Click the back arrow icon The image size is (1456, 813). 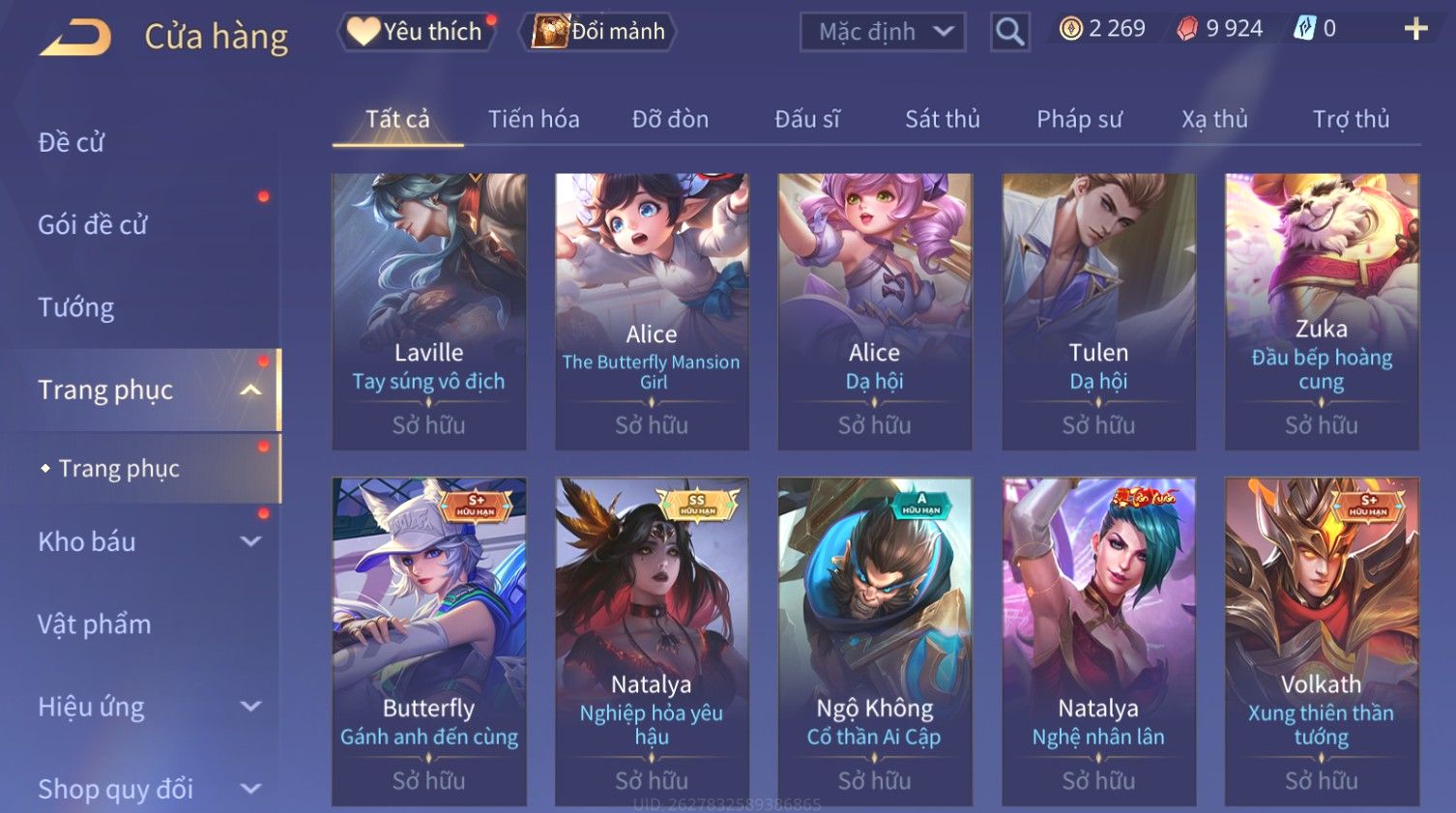pyautogui.click(x=75, y=38)
